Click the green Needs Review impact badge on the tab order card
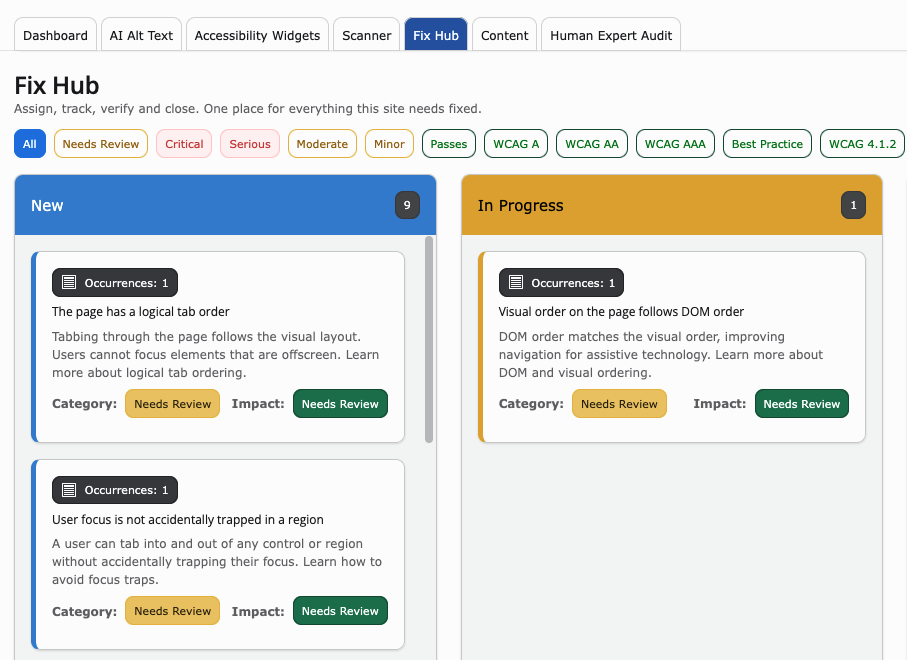This screenshot has height=660, width=907. [340, 404]
